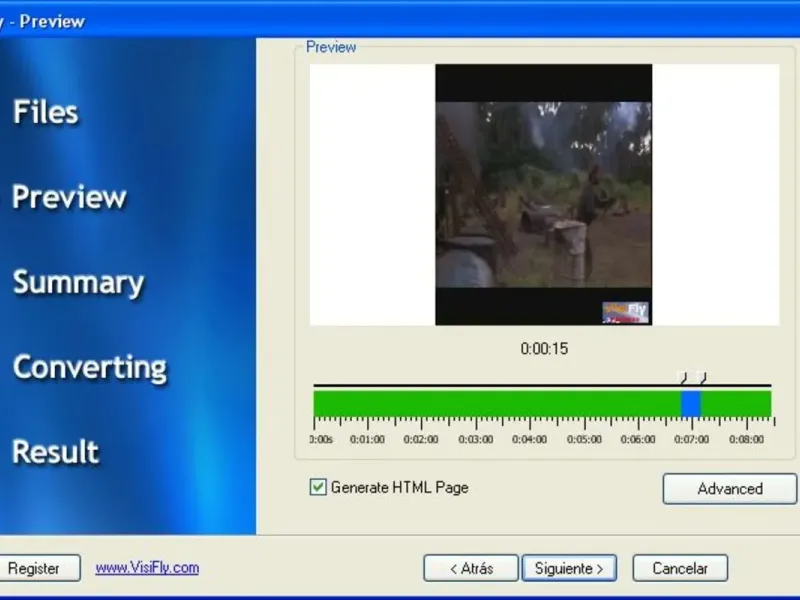This screenshot has height=600, width=800.
Task: Cancel the wizard with Cancelar
Action: [680, 568]
